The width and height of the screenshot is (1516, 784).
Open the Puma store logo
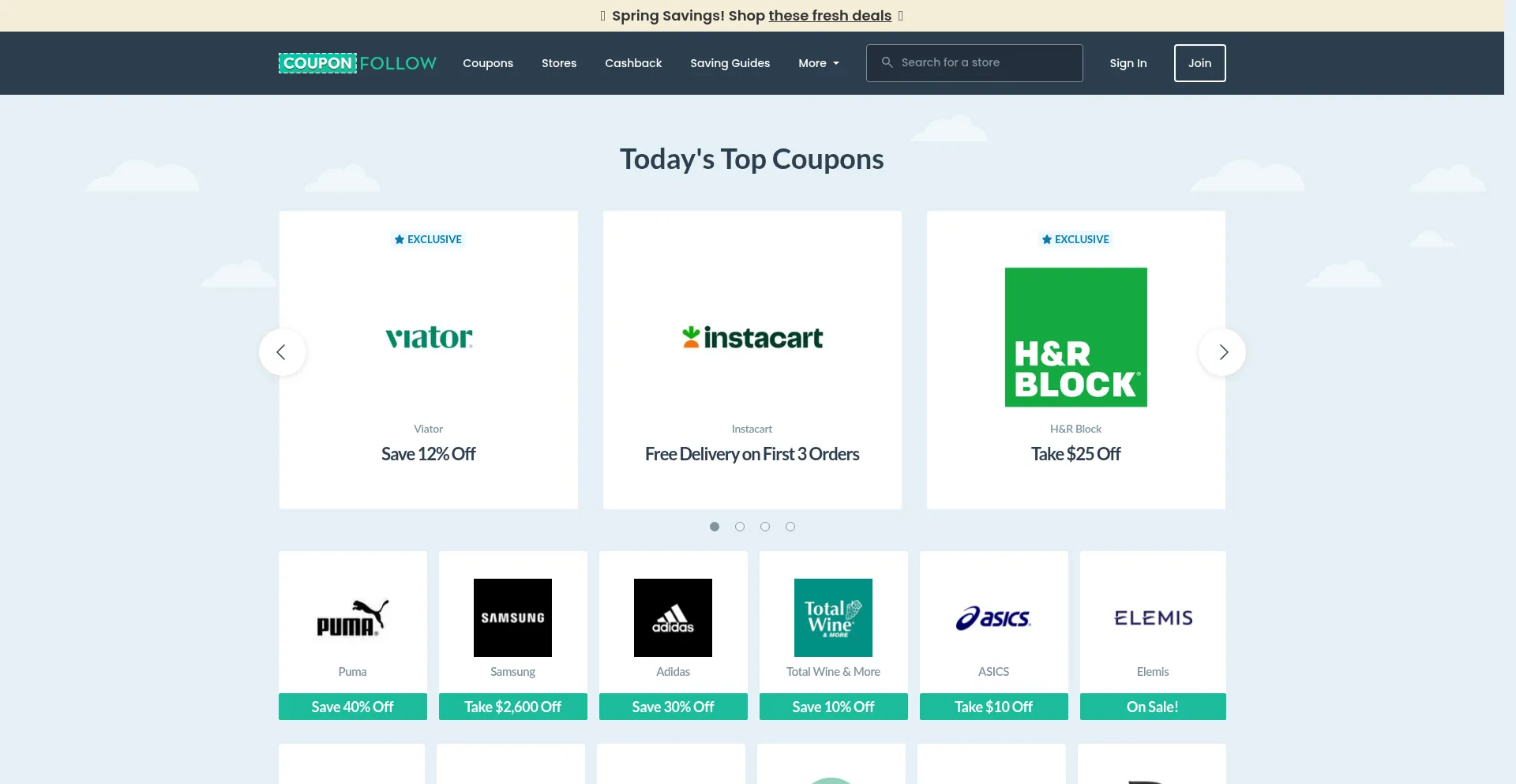coord(352,617)
